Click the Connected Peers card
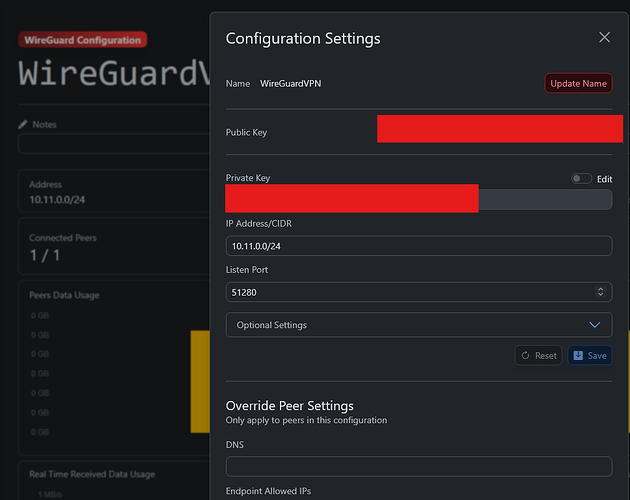 click(112, 248)
